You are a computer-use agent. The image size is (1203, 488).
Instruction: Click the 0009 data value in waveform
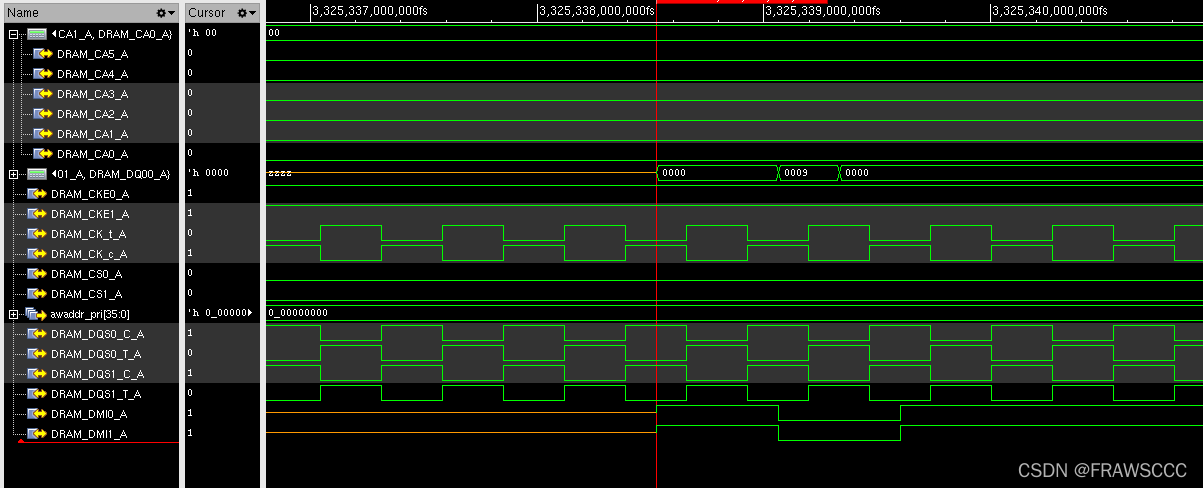click(x=796, y=173)
